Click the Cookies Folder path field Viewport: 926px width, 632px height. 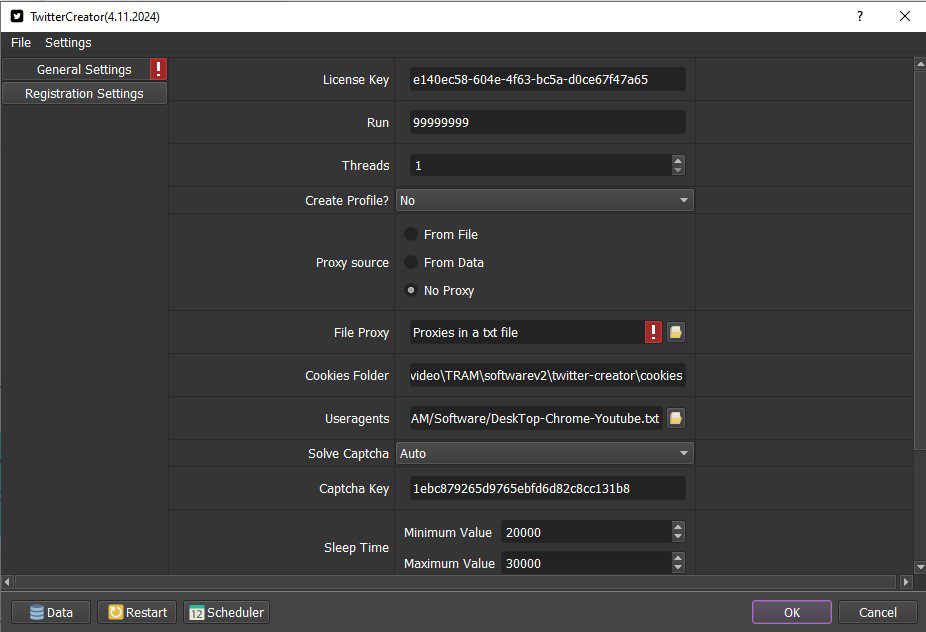click(547, 375)
